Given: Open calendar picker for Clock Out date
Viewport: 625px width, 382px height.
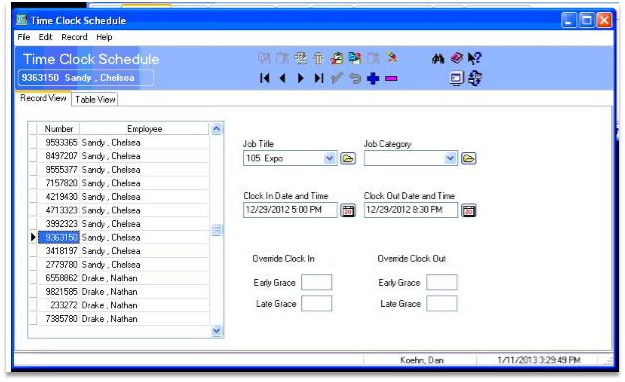Looking at the screenshot, I should coord(468,211).
